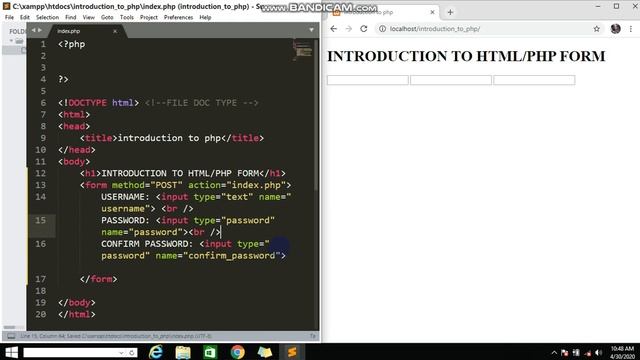The width and height of the screenshot is (640, 360).
Task: Open Google Chrome from taskbar
Action: click(237, 352)
